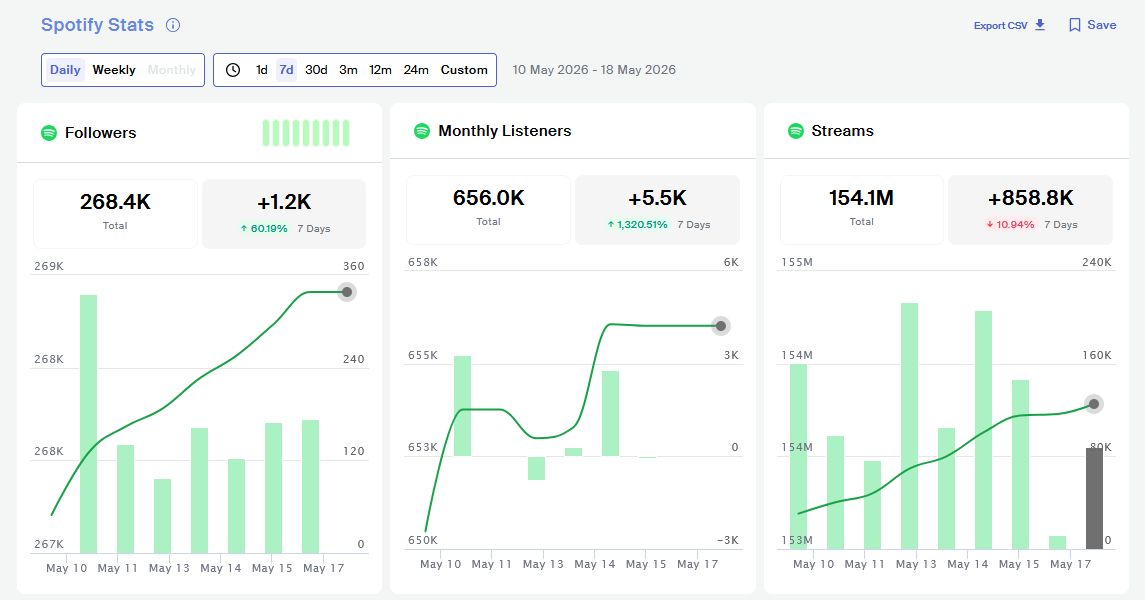This screenshot has width=1145, height=600.
Task: Click the +858.8K streams 7 Days card
Action: 1030,209
